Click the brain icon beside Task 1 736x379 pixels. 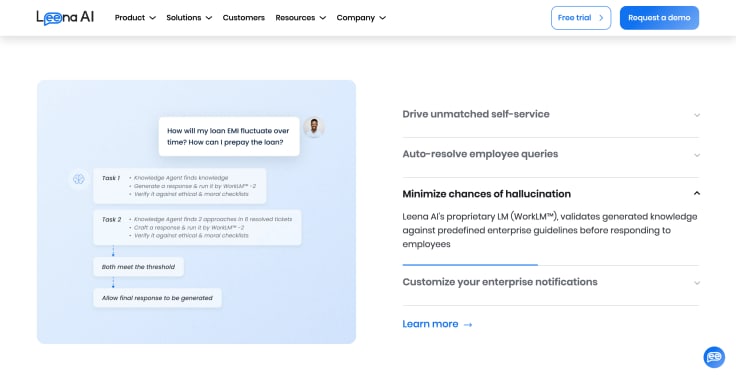78,179
